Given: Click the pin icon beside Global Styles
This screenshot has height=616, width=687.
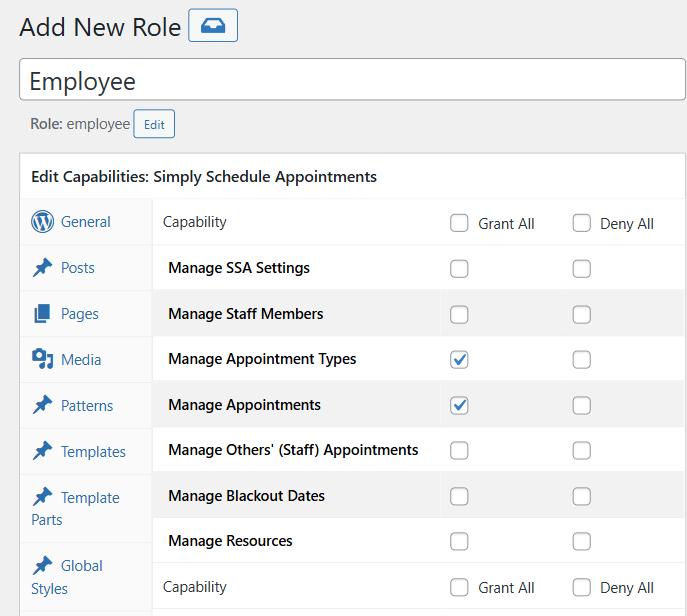Looking at the screenshot, I should tap(42, 566).
